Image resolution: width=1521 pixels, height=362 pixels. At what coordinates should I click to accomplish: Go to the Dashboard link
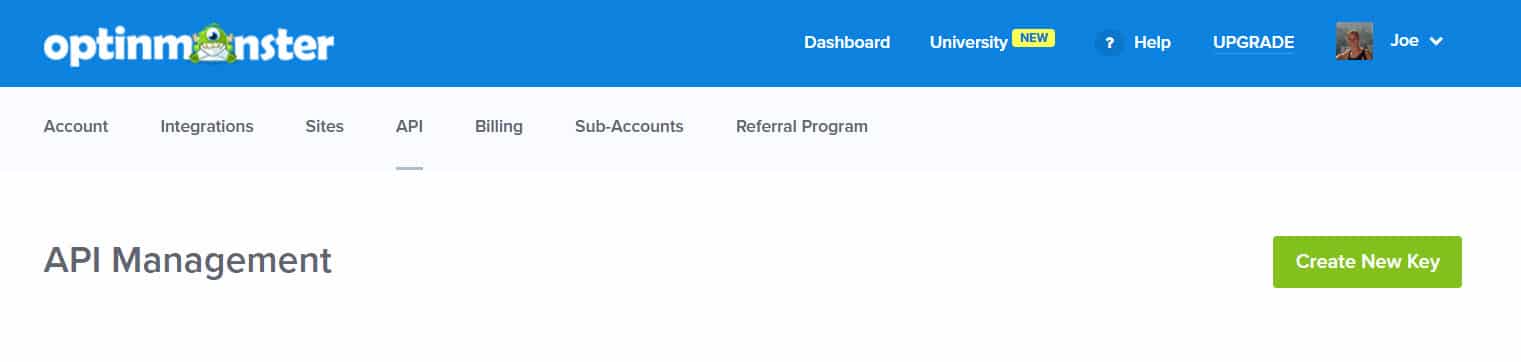coord(847,42)
